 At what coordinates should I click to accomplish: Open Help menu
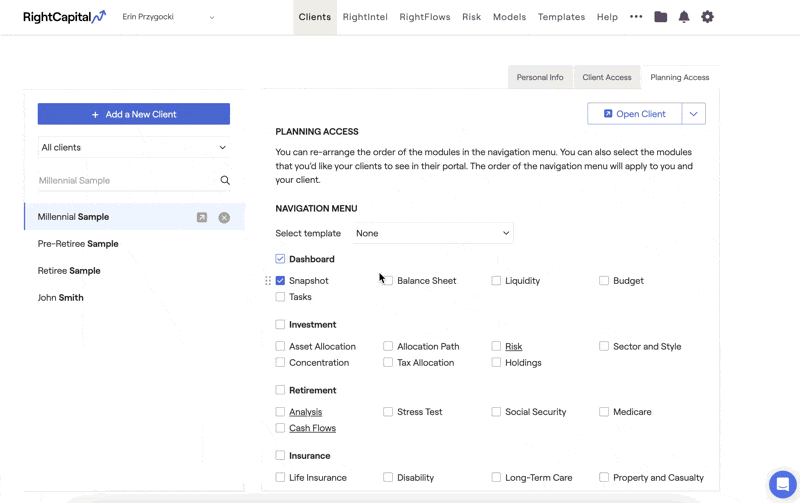point(607,17)
